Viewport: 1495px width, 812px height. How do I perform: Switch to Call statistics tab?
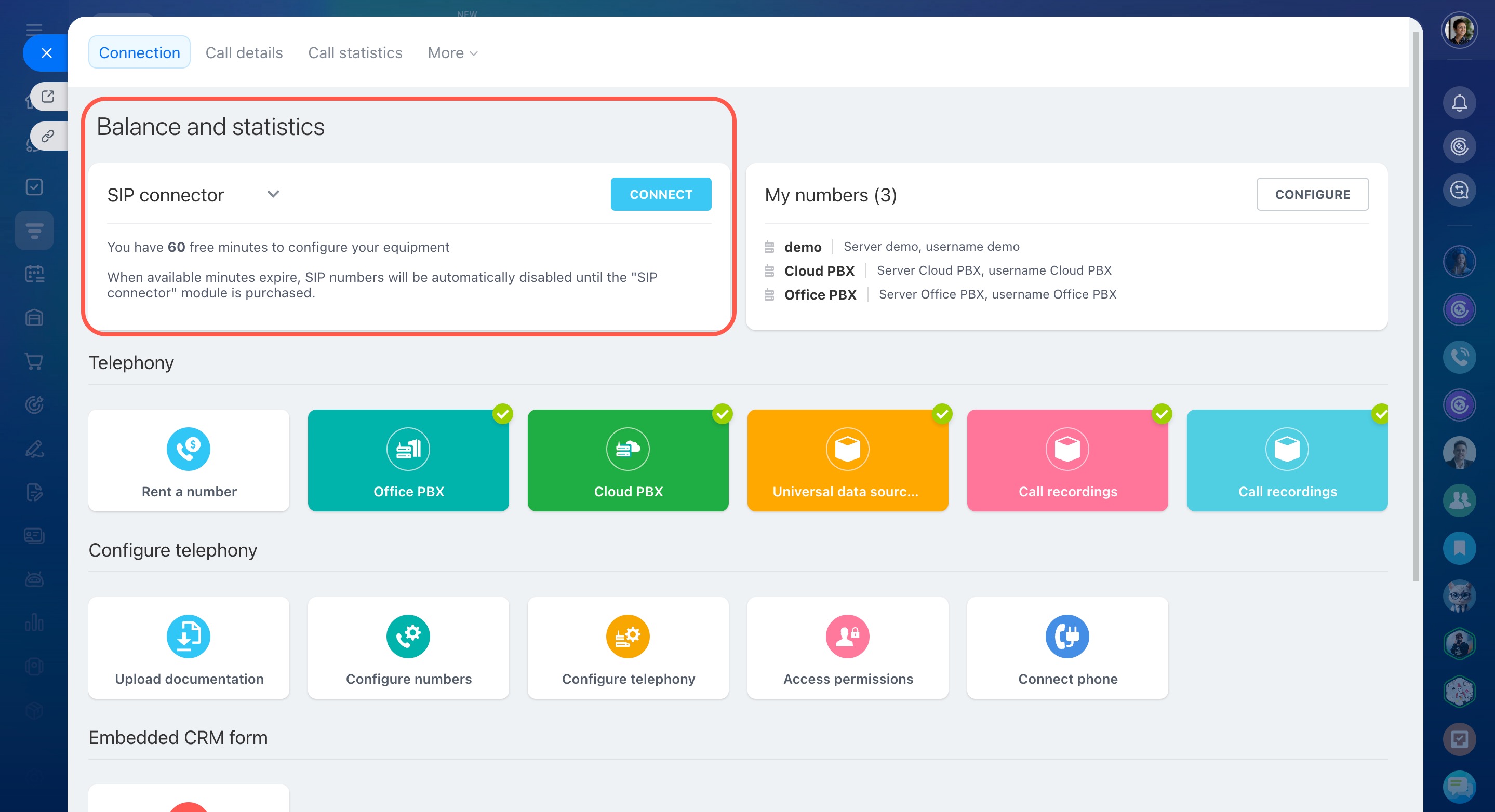[x=355, y=53]
